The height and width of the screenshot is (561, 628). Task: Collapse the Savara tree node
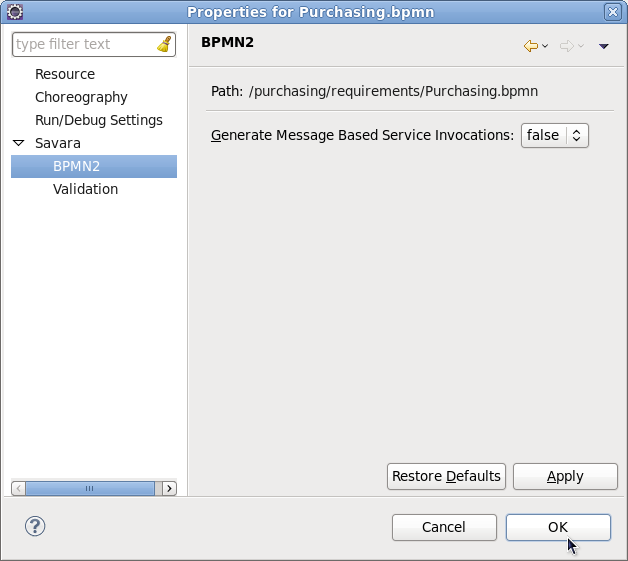[18, 143]
